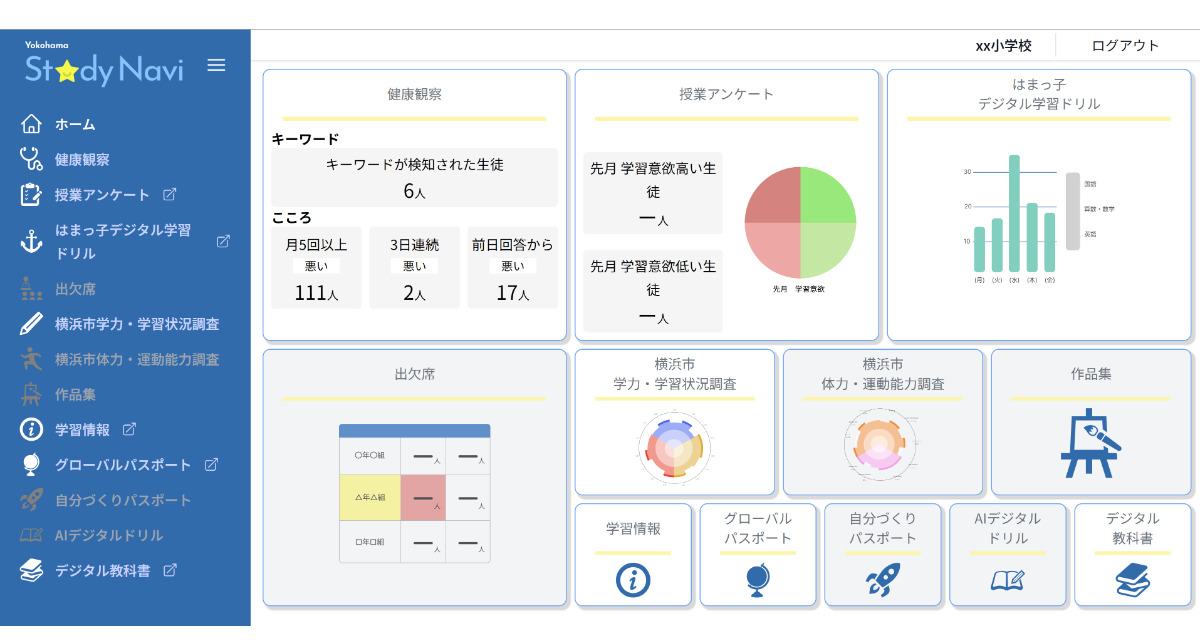Click the stacked books デジタル教科書 tile icon
This screenshot has width=1200, height=640.
pyautogui.click(x=1132, y=580)
